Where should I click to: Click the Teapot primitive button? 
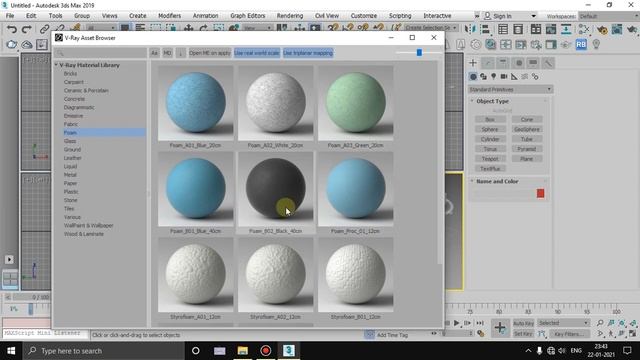[490, 158]
